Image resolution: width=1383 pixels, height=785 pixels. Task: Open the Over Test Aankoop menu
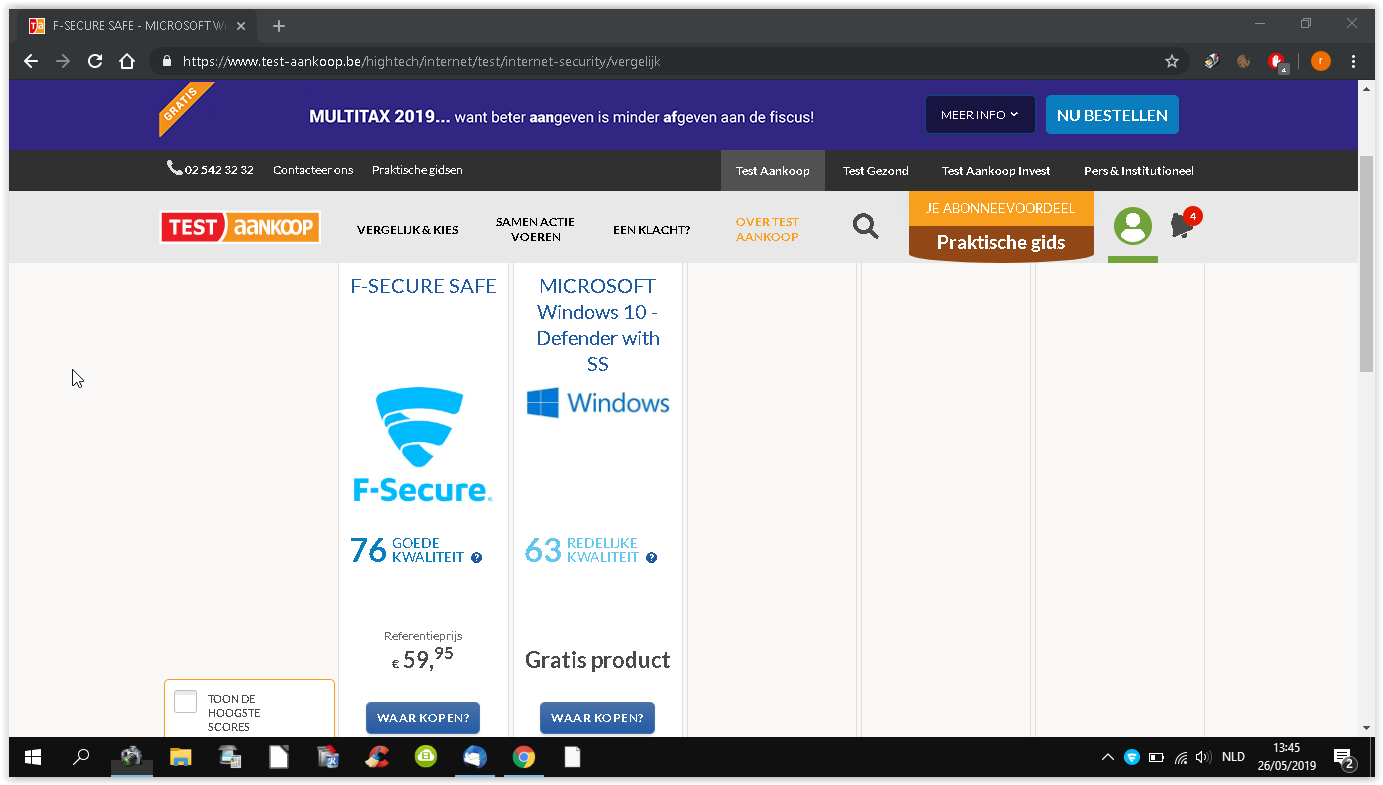(x=767, y=229)
